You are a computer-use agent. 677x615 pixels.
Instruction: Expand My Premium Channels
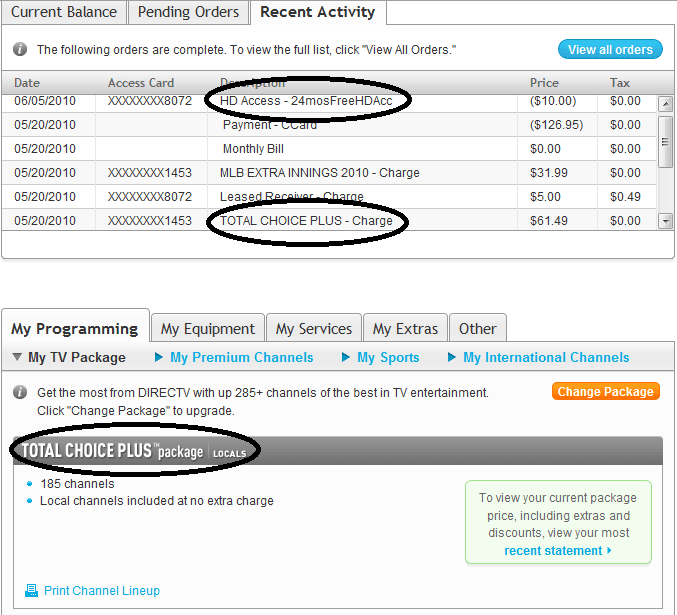[234, 357]
